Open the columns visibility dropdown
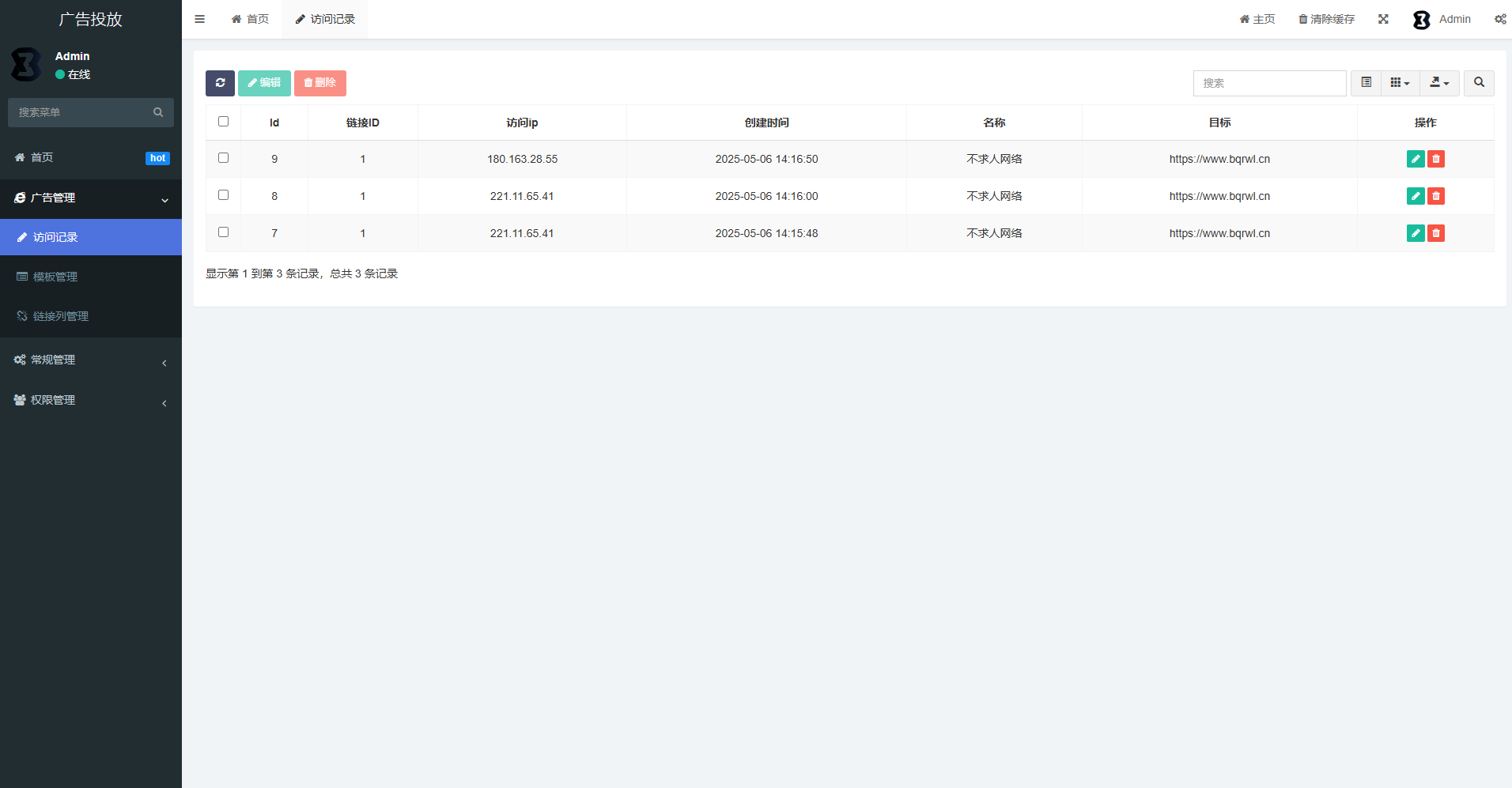 1400,83
